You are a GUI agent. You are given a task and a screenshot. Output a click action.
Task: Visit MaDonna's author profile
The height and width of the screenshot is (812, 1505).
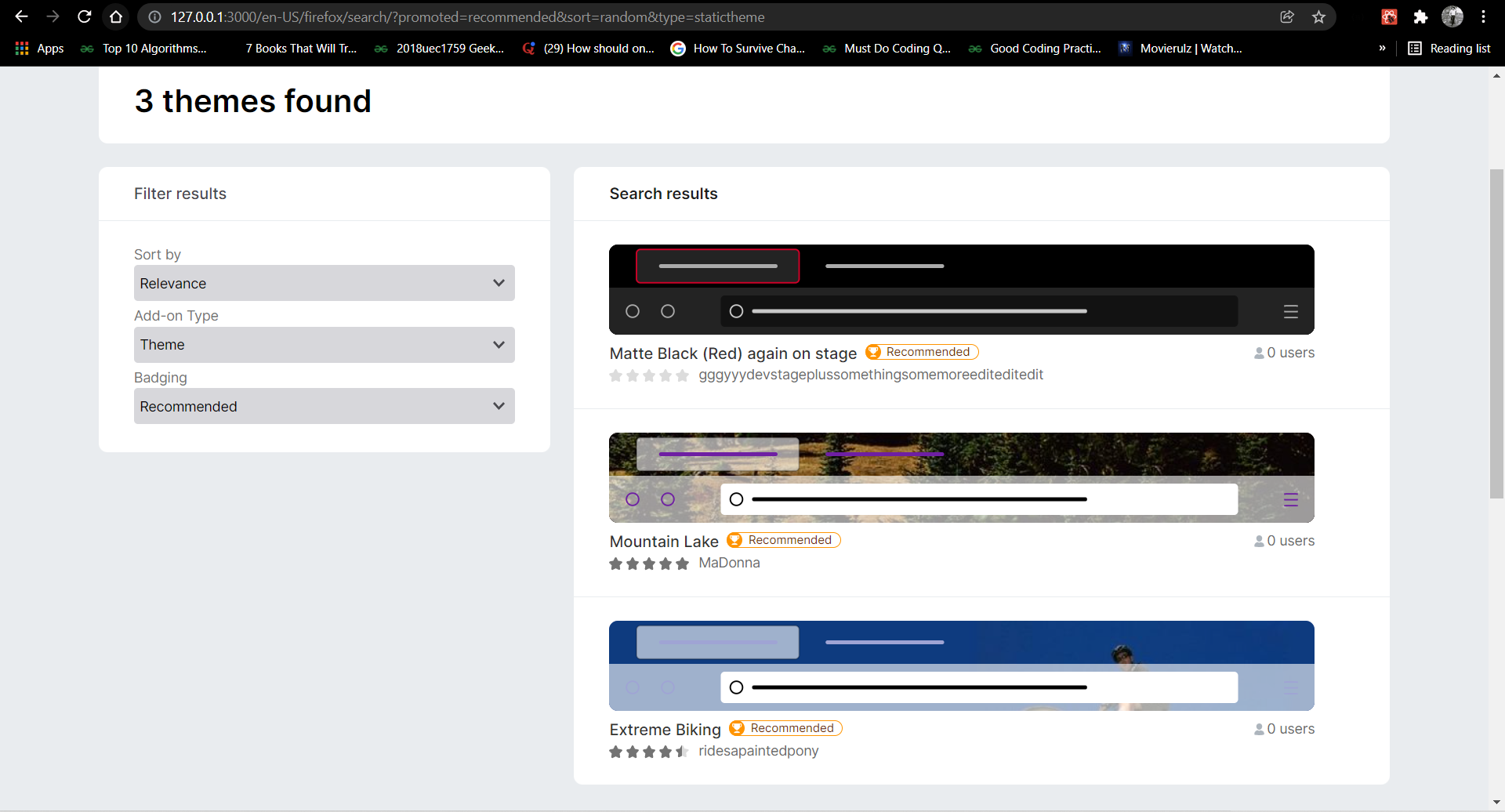728,563
